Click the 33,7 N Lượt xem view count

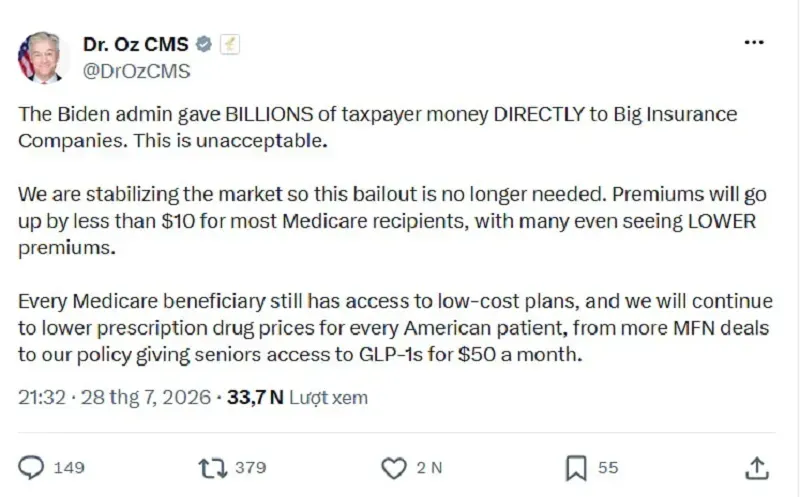coord(297,397)
